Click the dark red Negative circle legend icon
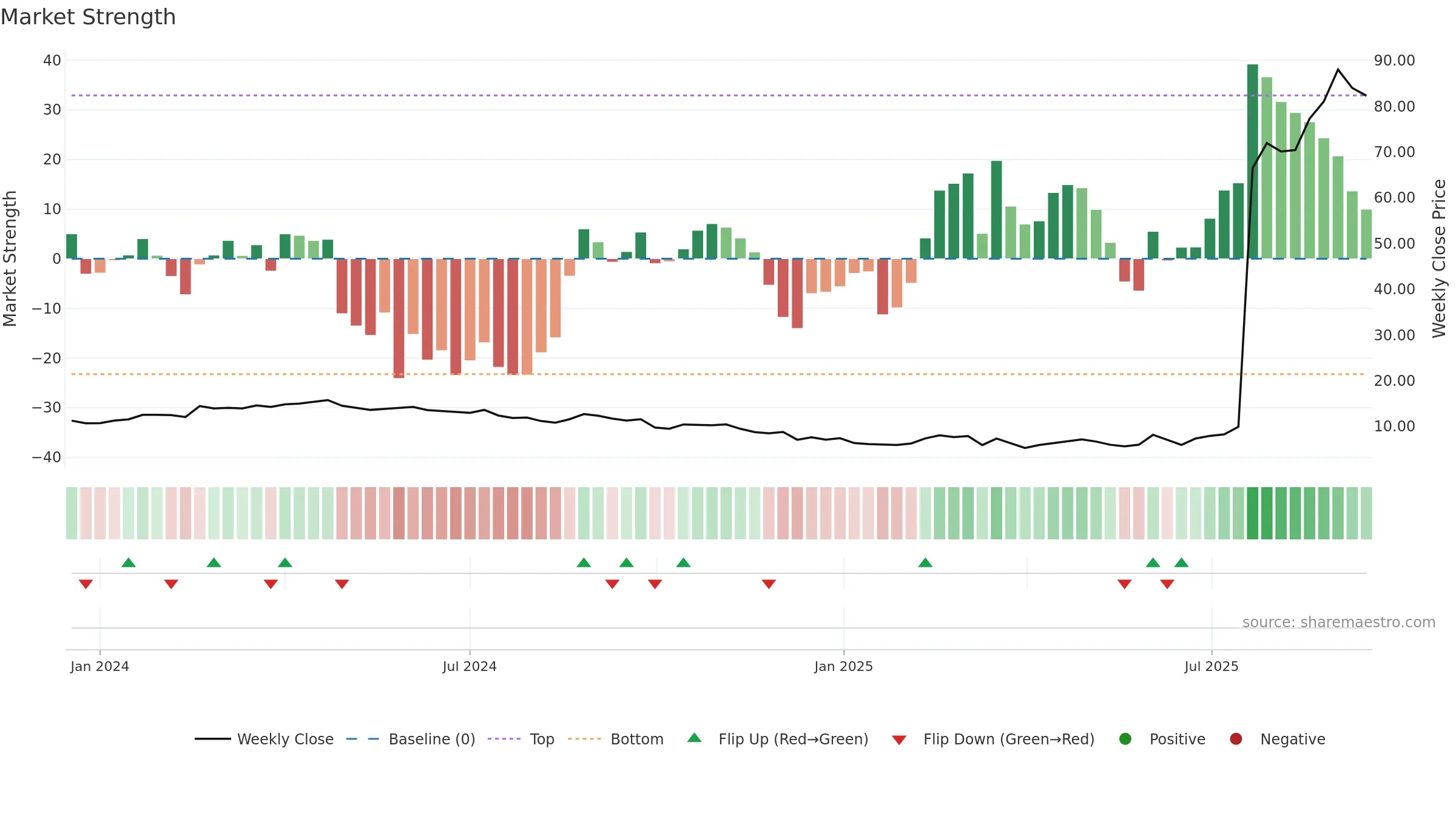Screen dimensions: 1456x819 [1236, 739]
